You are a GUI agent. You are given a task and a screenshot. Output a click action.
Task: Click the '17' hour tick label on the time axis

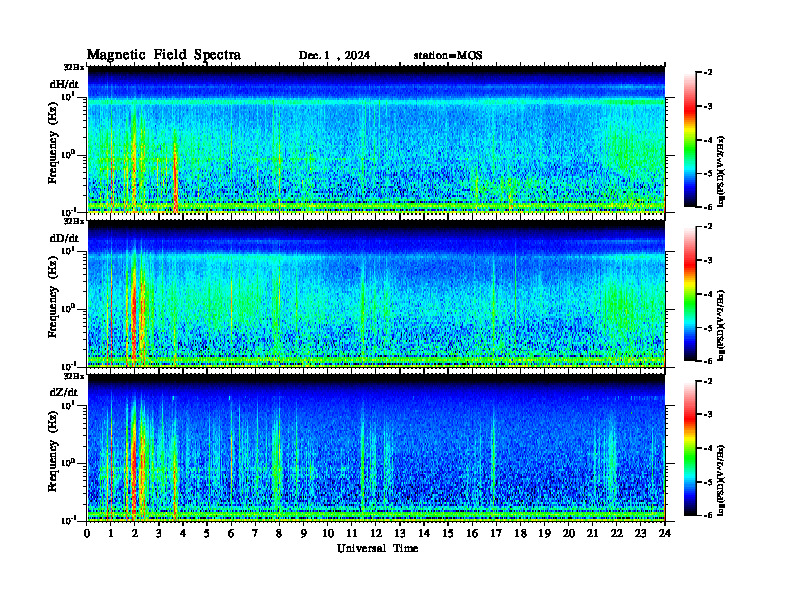coord(496,534)
